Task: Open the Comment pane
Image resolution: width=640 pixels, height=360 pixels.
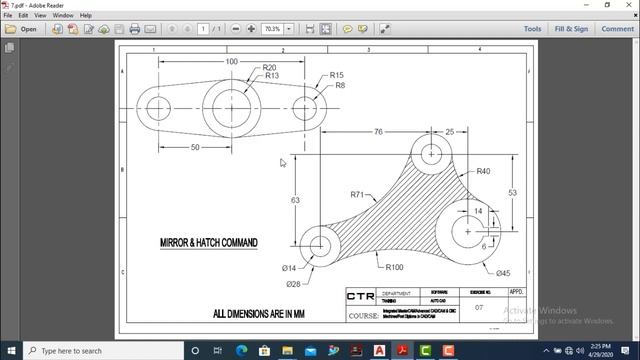Action: [x=617, y=29]
